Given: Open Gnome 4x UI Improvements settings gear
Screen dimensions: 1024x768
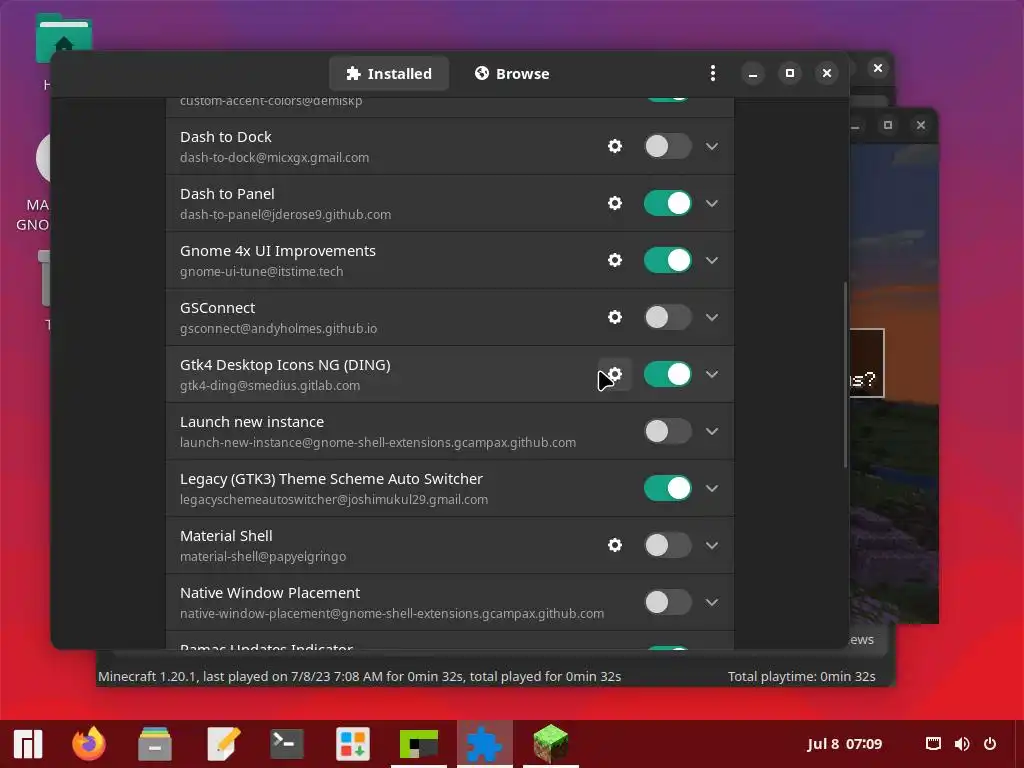Looking at the screenshot, I should coord(615,260).
